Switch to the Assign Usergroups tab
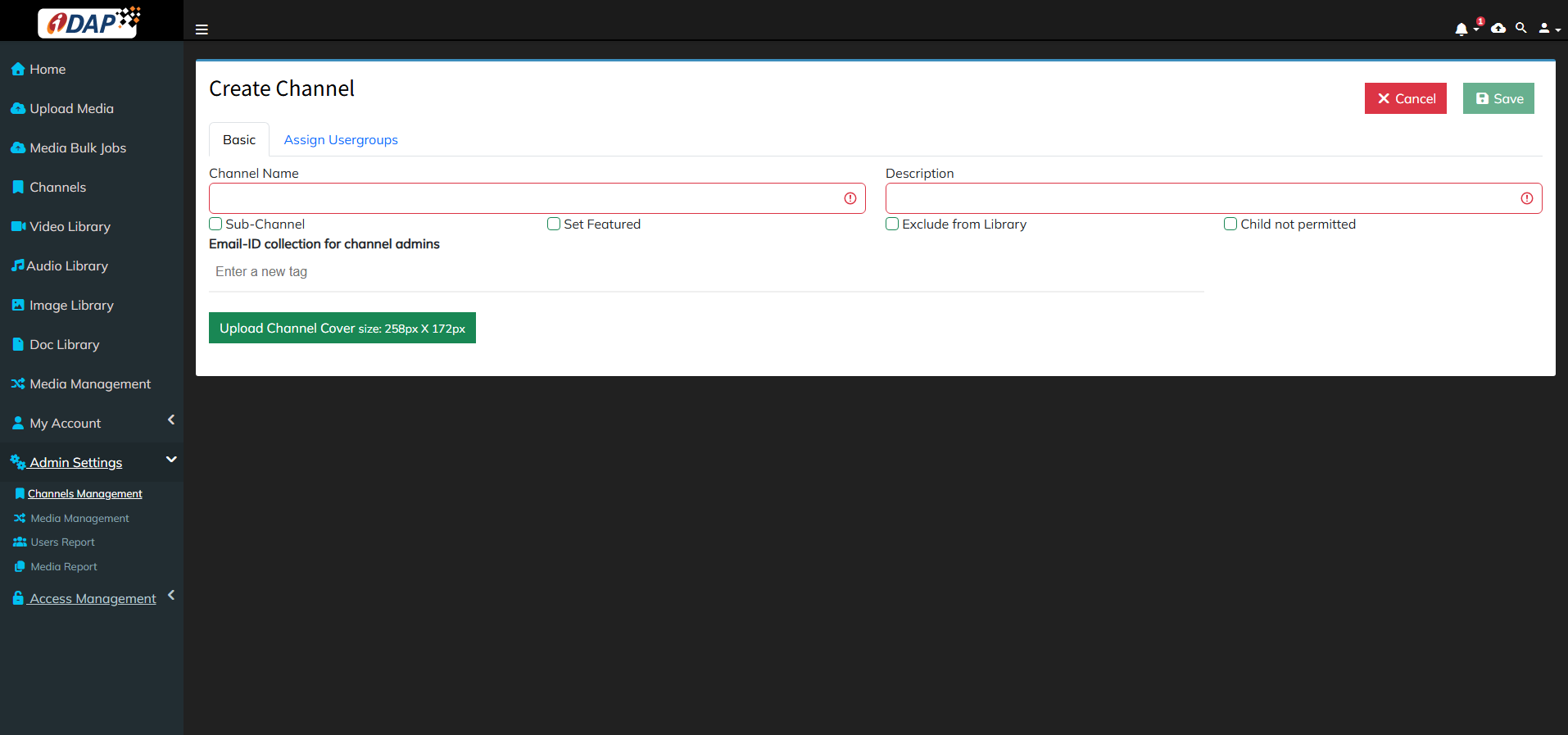This screenshot has height=735, width=1568. coord(341,140)
